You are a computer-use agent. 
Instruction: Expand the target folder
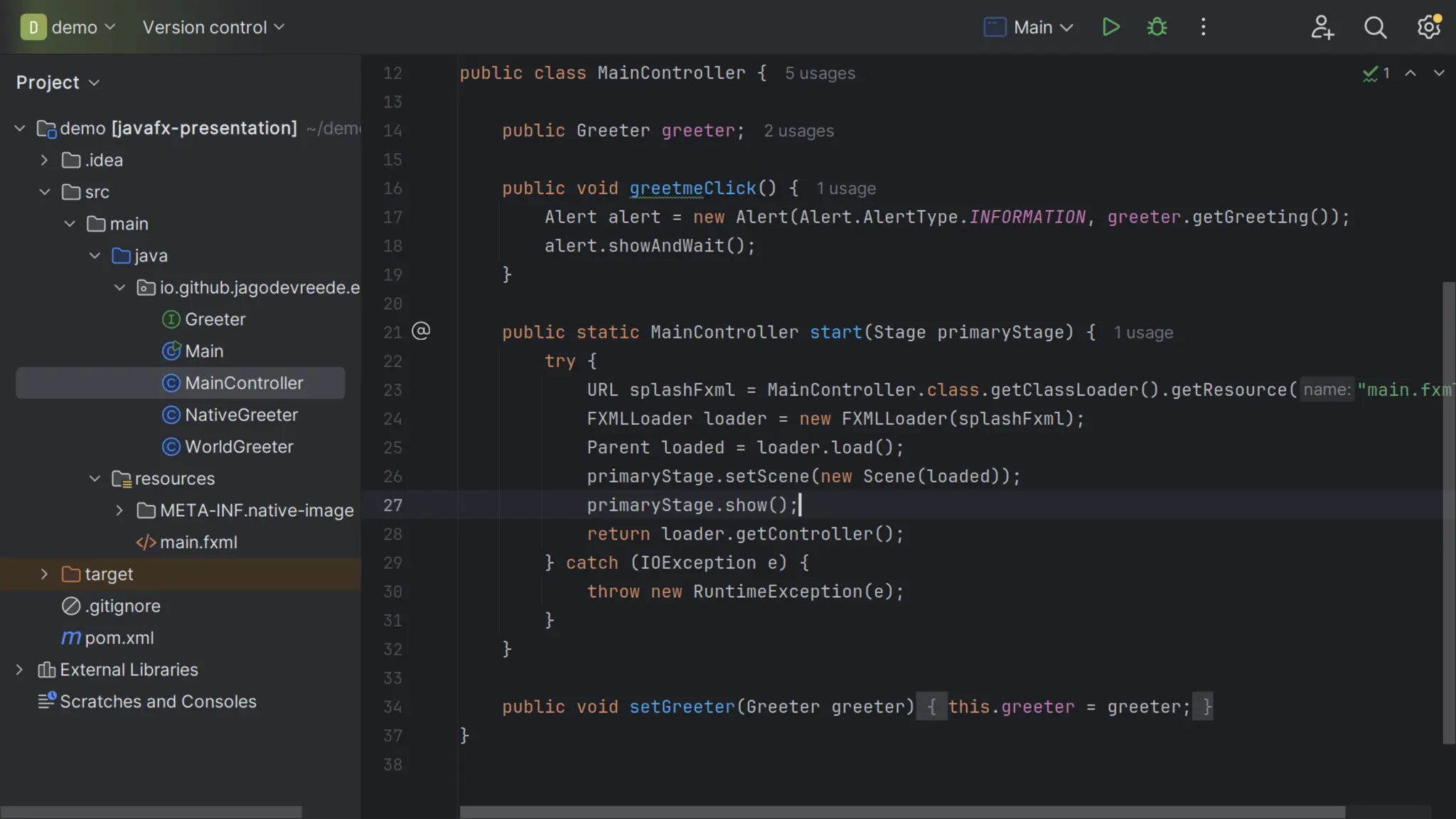pyautogui.click(x=45, y=574)
